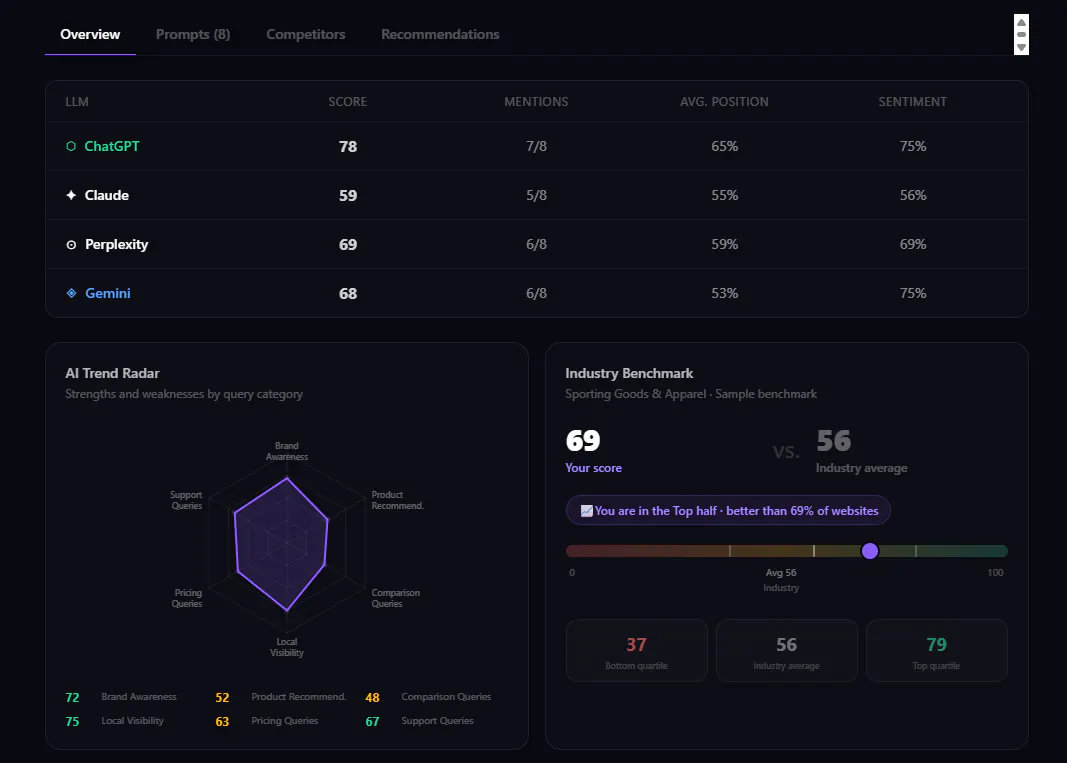The width and height of the screenshot is (1067, 763).
Task: Click the Industry Benchmark heading
Action: [x=629, y=373]
